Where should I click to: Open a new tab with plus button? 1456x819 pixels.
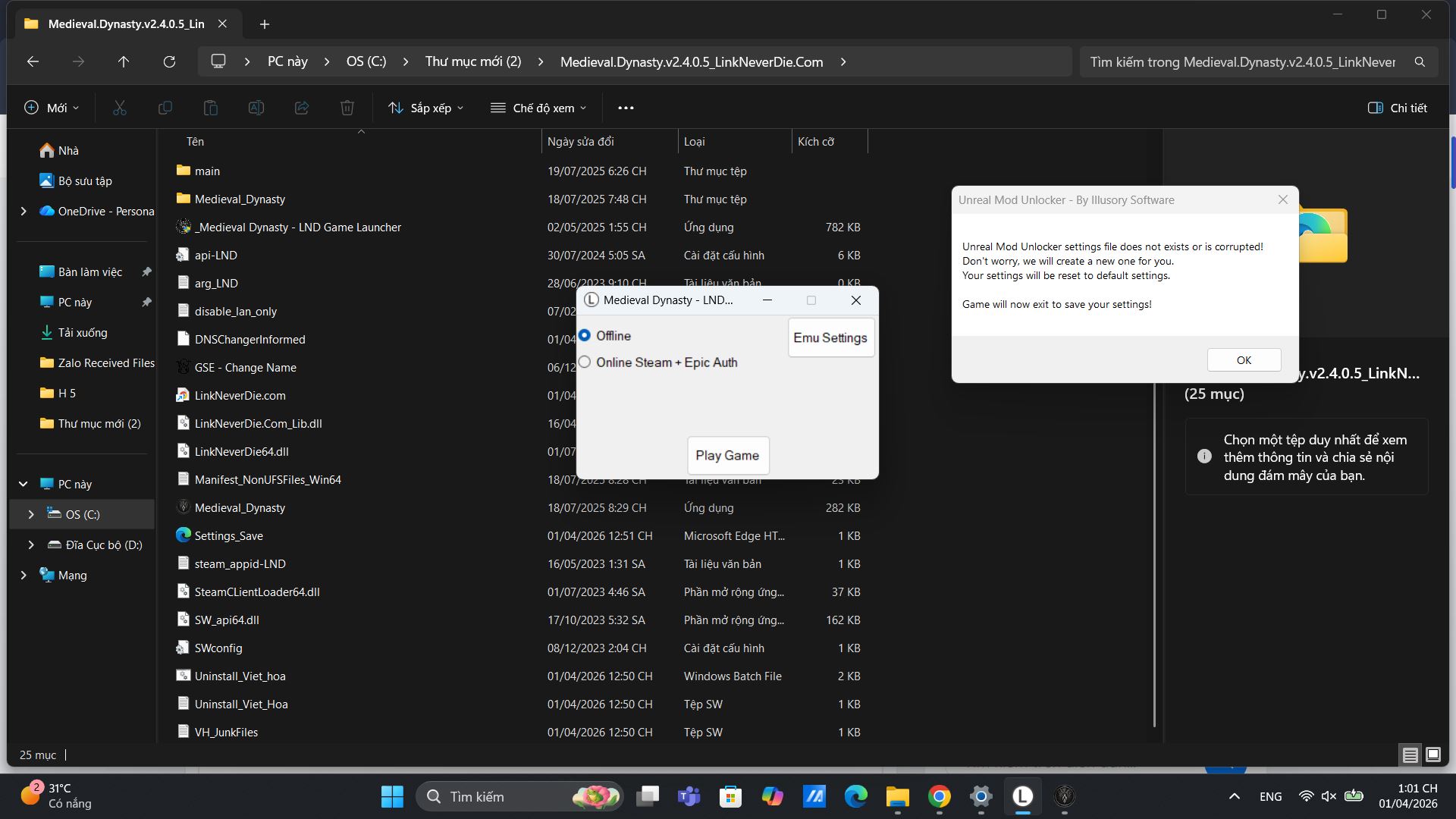tap(264, 24)
